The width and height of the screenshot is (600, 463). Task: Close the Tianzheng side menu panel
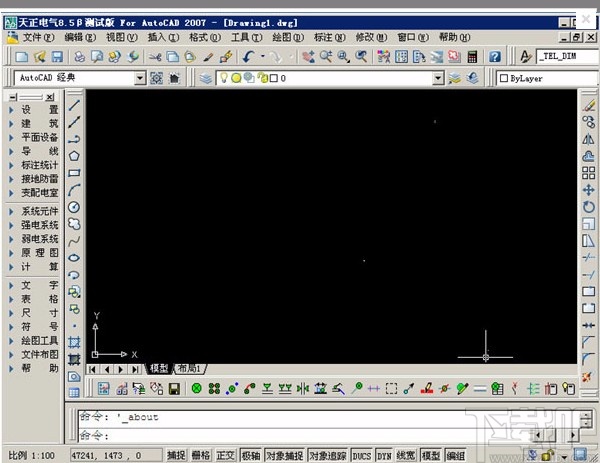[x=50, y=97]
